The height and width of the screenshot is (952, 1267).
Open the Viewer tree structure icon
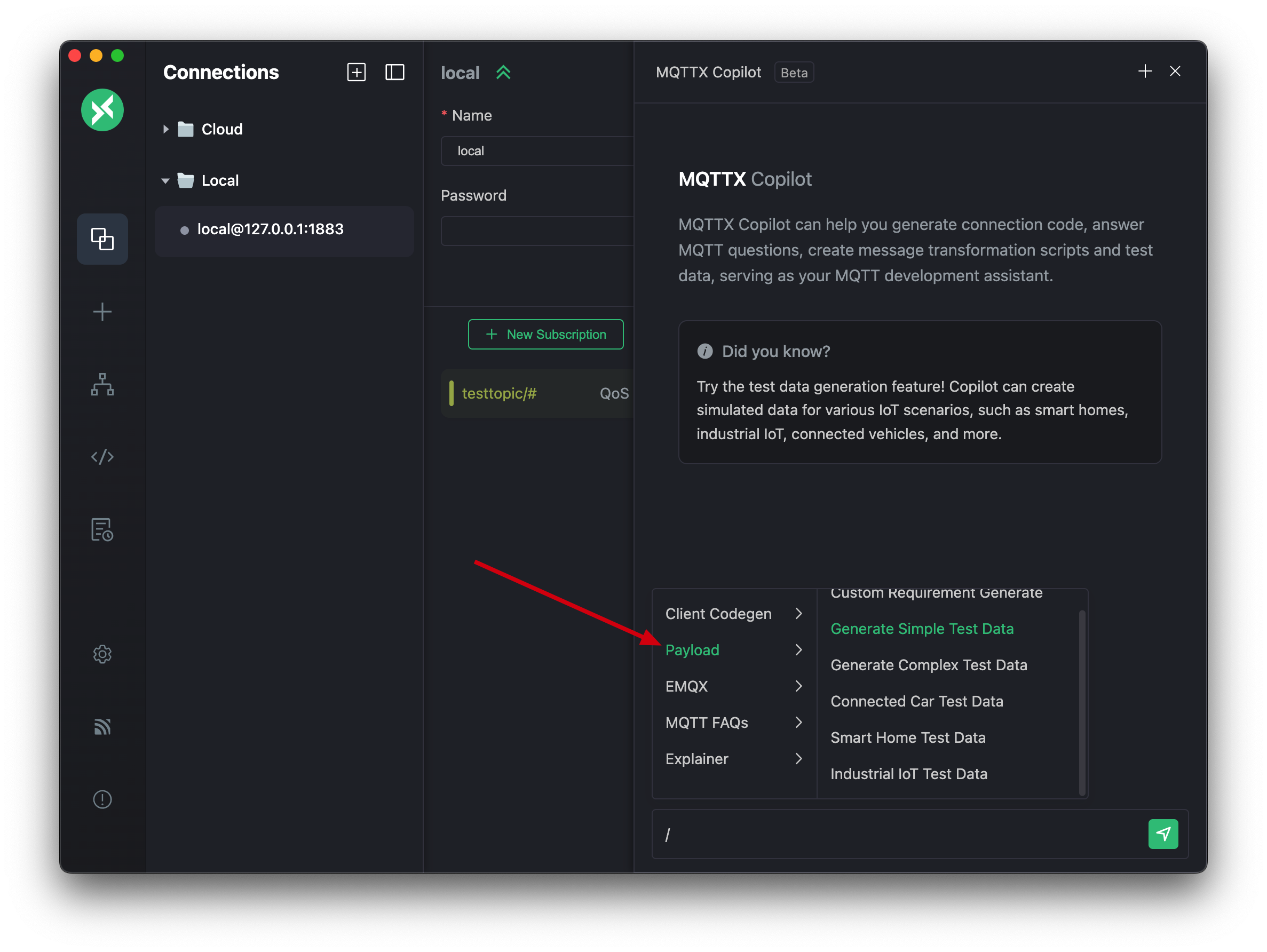pos(102,384)
